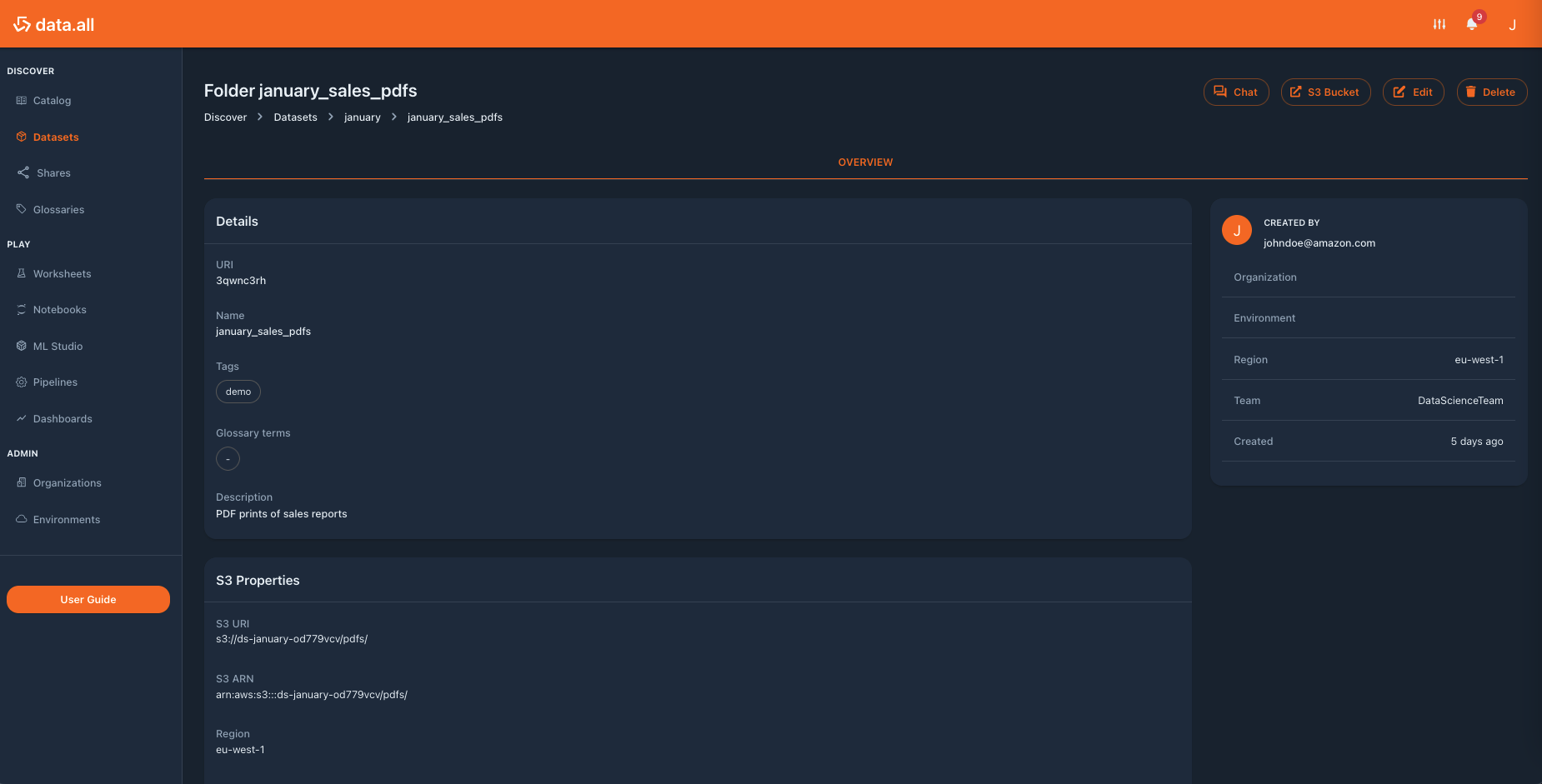Click the DataScienceTeam team value
This screenshot has height=784, width=1542.
click(1460, 401)
